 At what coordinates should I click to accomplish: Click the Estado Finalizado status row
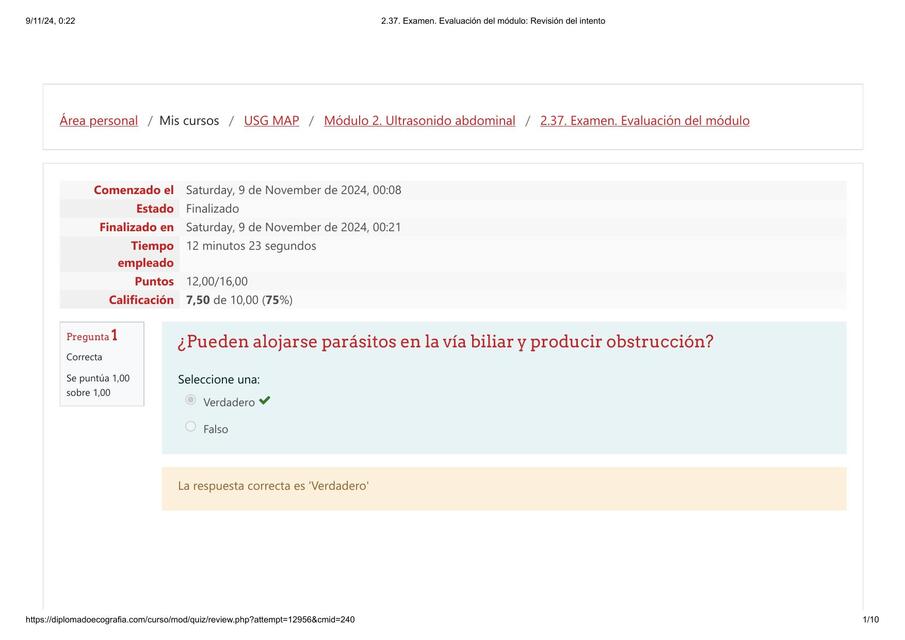pos(209,207)
